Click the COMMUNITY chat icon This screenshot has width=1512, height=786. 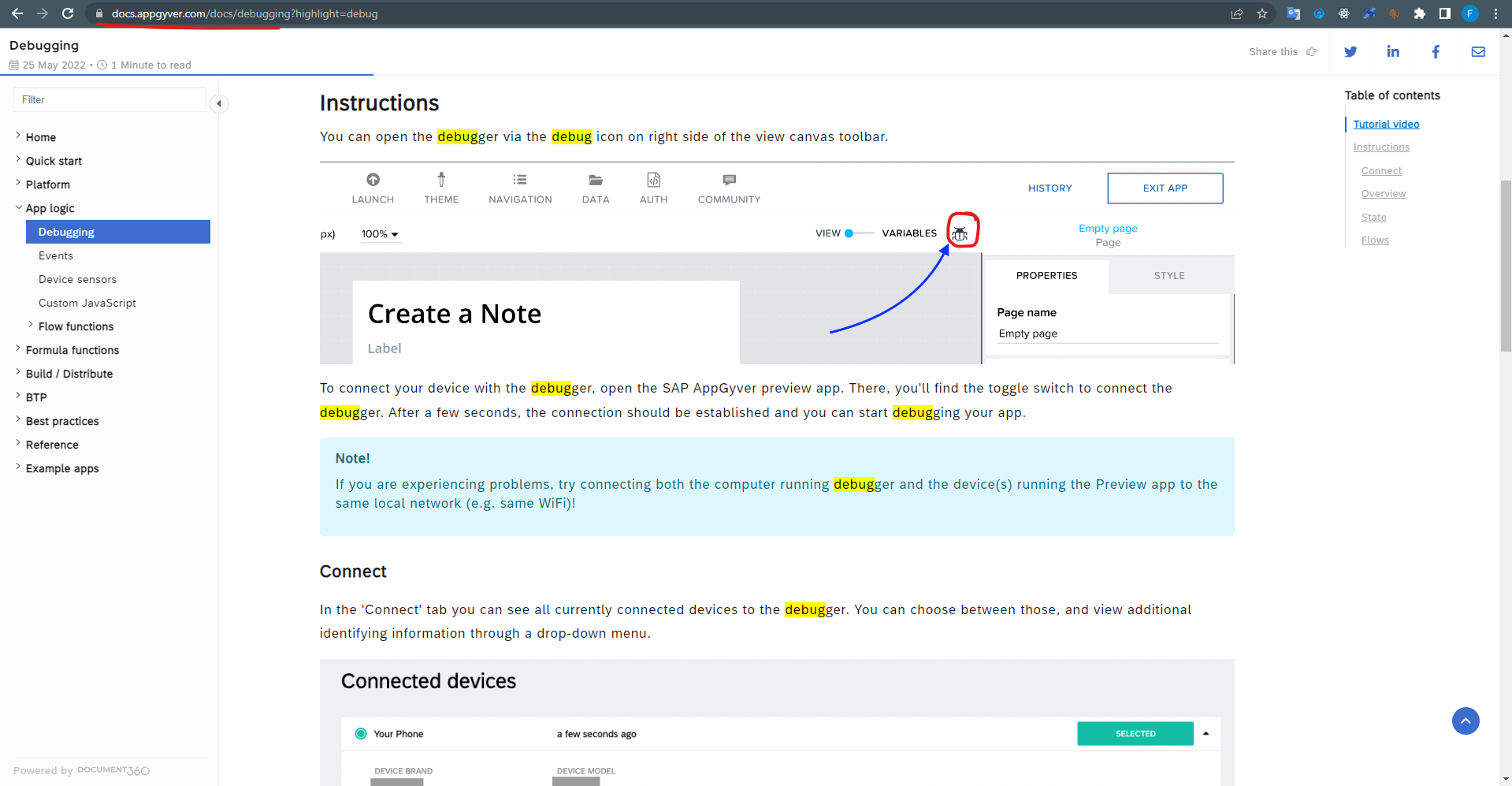pos(729,180)
